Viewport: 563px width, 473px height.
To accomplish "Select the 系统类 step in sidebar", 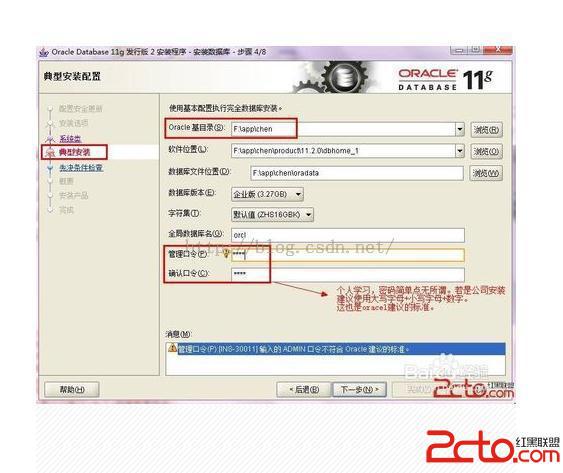I will [70, 139].
